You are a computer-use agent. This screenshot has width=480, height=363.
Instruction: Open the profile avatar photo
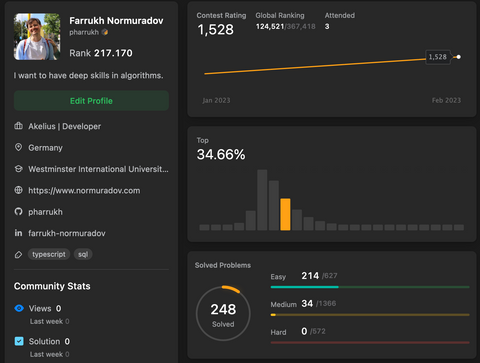[x=37, y=37]
